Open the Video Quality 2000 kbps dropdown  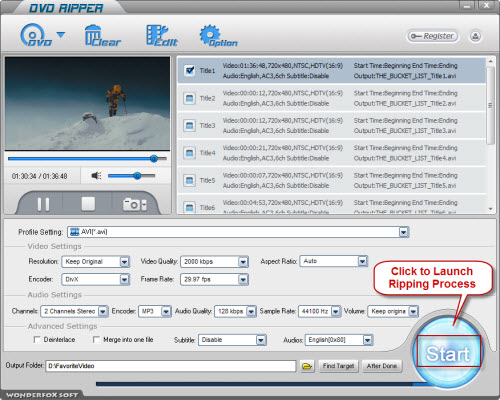coord(243,262)
